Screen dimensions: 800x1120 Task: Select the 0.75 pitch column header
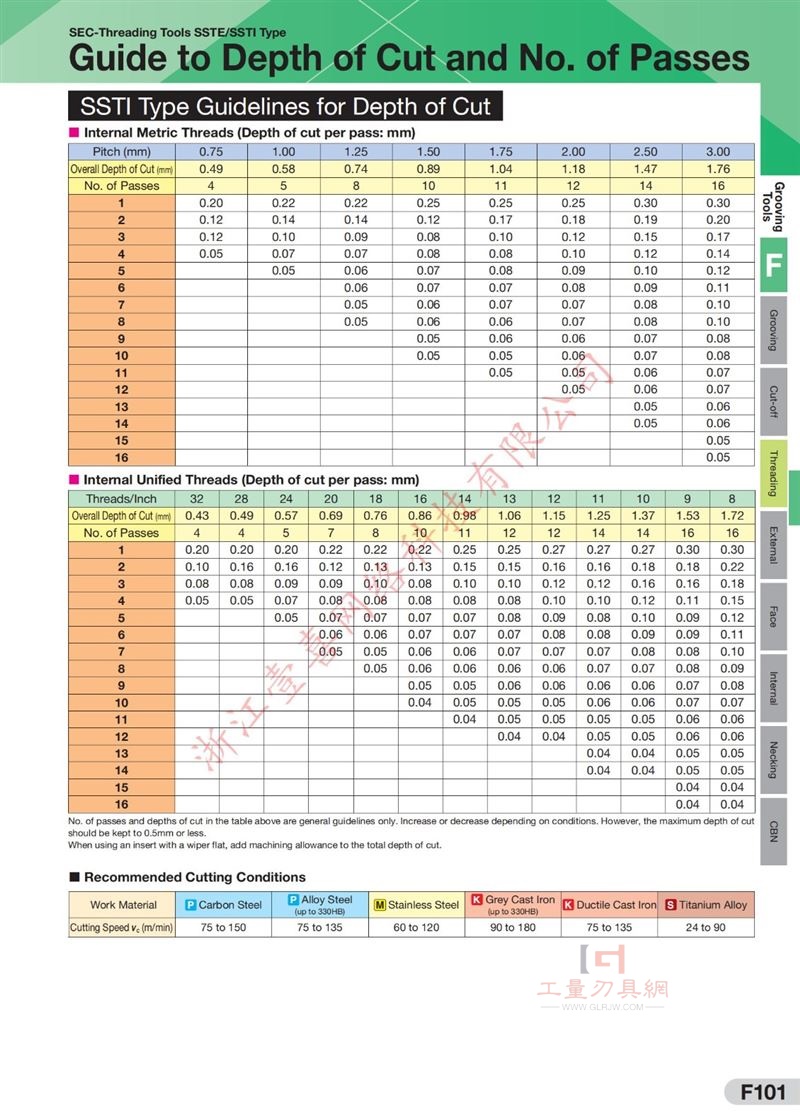[211, 151]
